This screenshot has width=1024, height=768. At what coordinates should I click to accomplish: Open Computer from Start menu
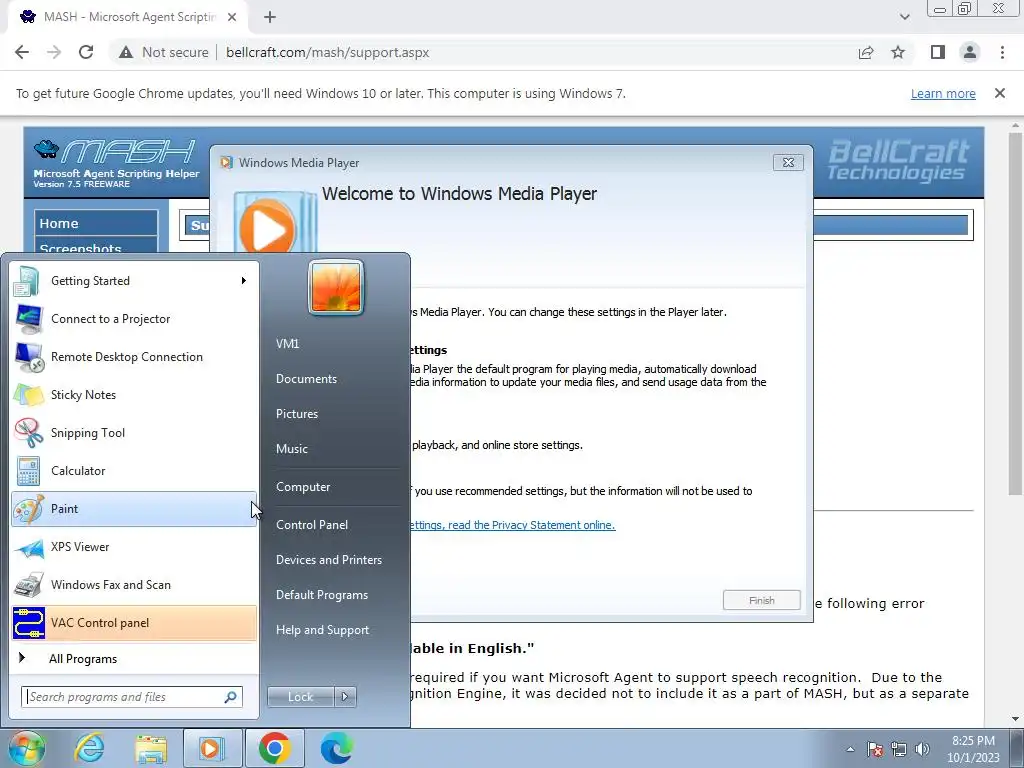pyautogui.click(x=303, y=487)
